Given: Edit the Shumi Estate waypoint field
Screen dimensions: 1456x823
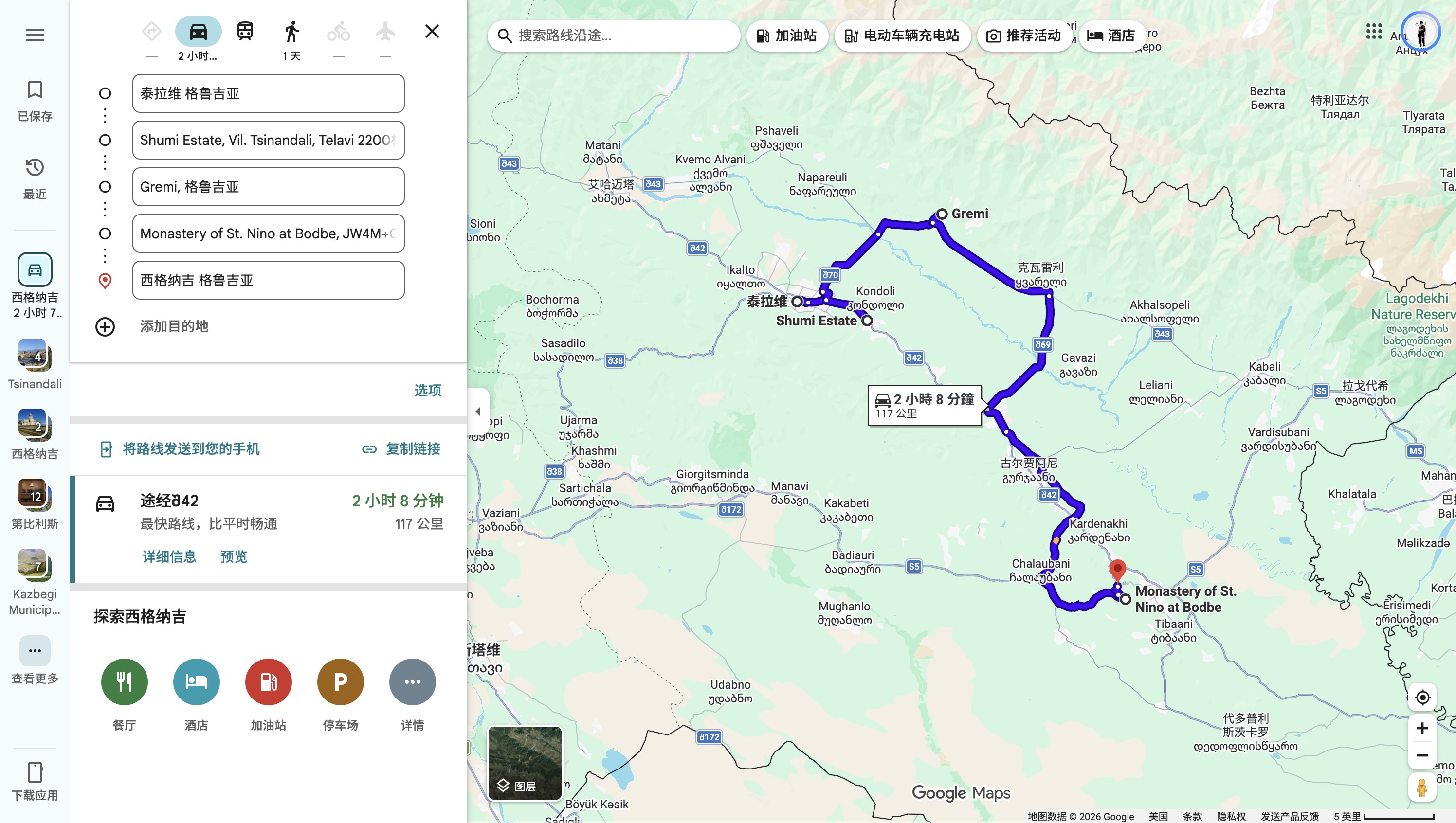Looking at the screenshot, I should point(268,140).
